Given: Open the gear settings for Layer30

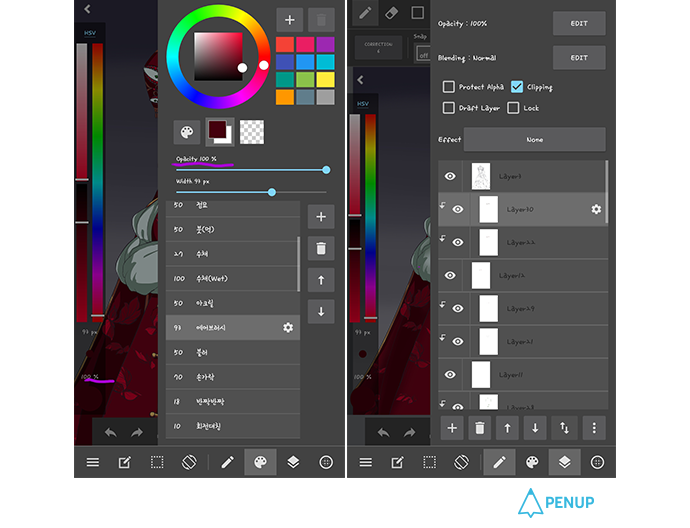Looking at the screenshot, I should click(596, 209).
